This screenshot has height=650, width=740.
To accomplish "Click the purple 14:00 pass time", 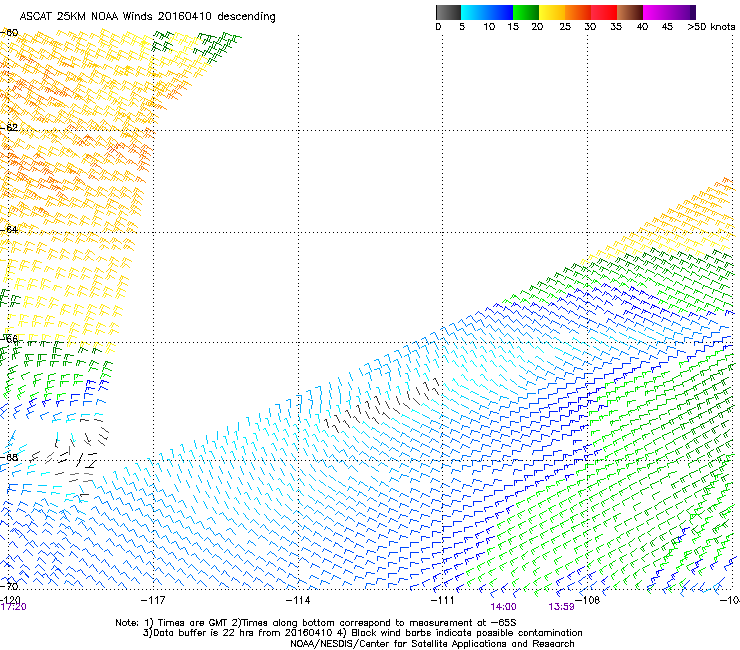I will (503, 607).
